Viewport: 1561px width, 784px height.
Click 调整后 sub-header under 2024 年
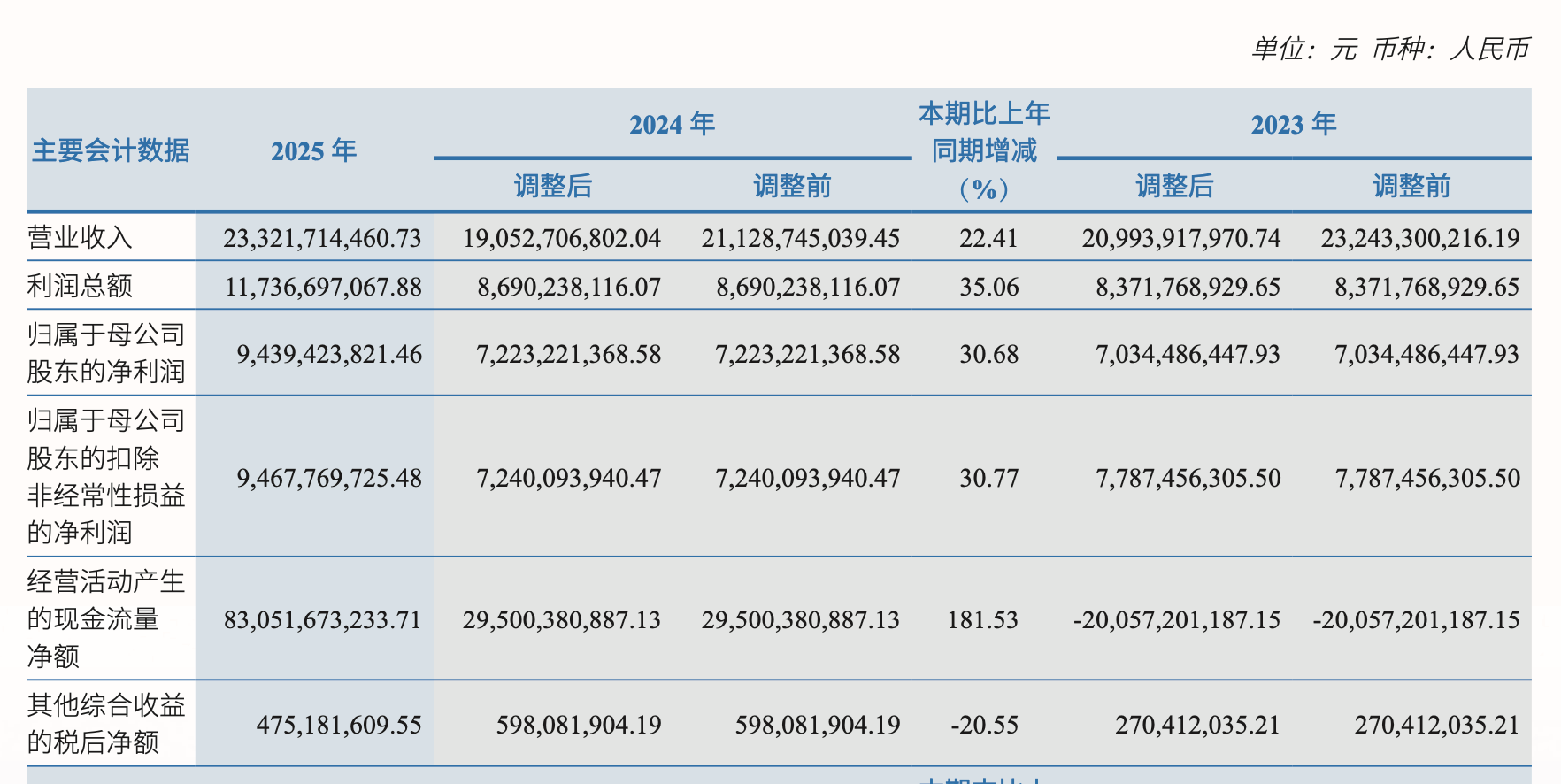tap(553, 186)
